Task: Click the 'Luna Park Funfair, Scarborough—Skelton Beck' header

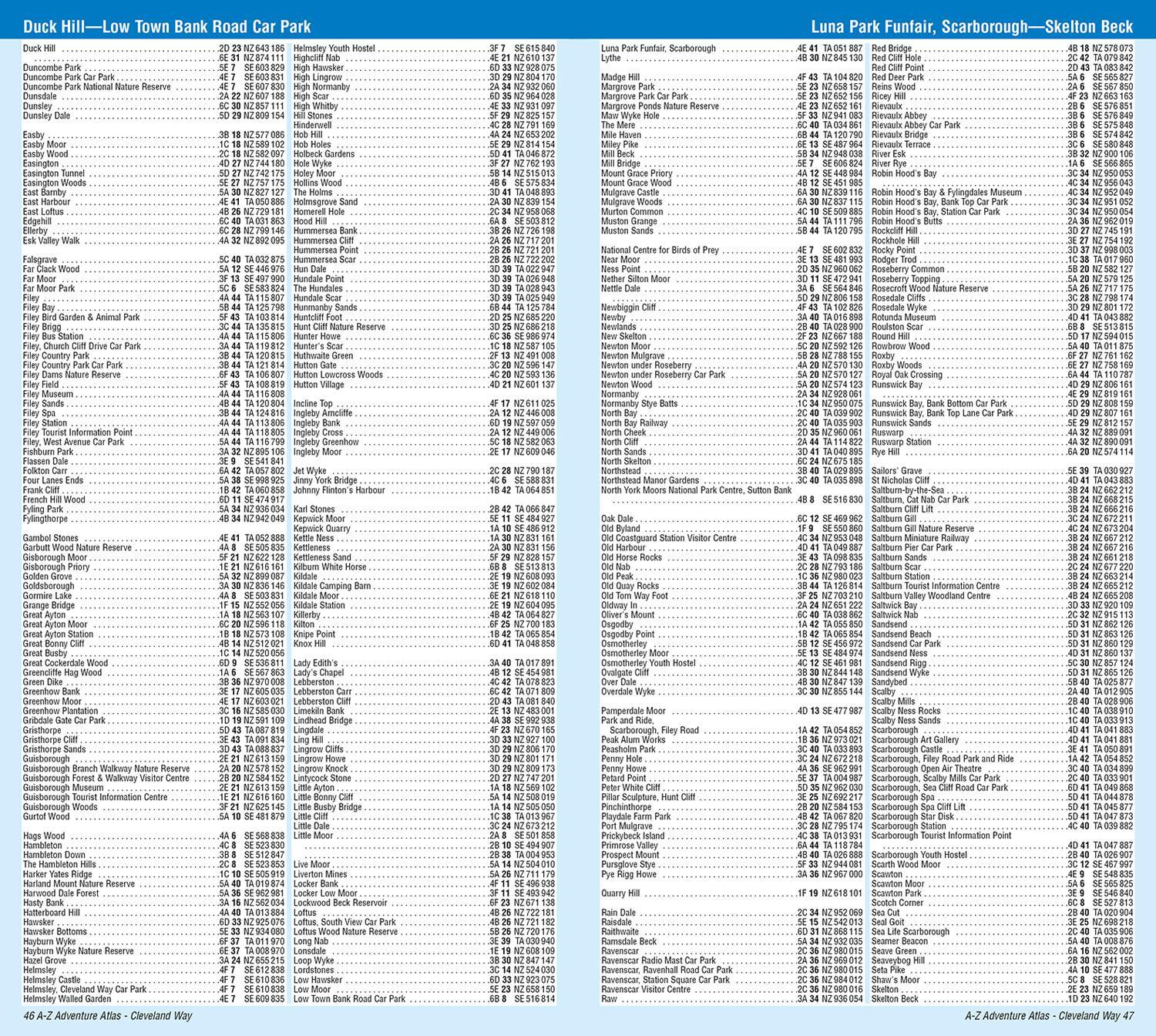Action: click(x=972, y=27)
